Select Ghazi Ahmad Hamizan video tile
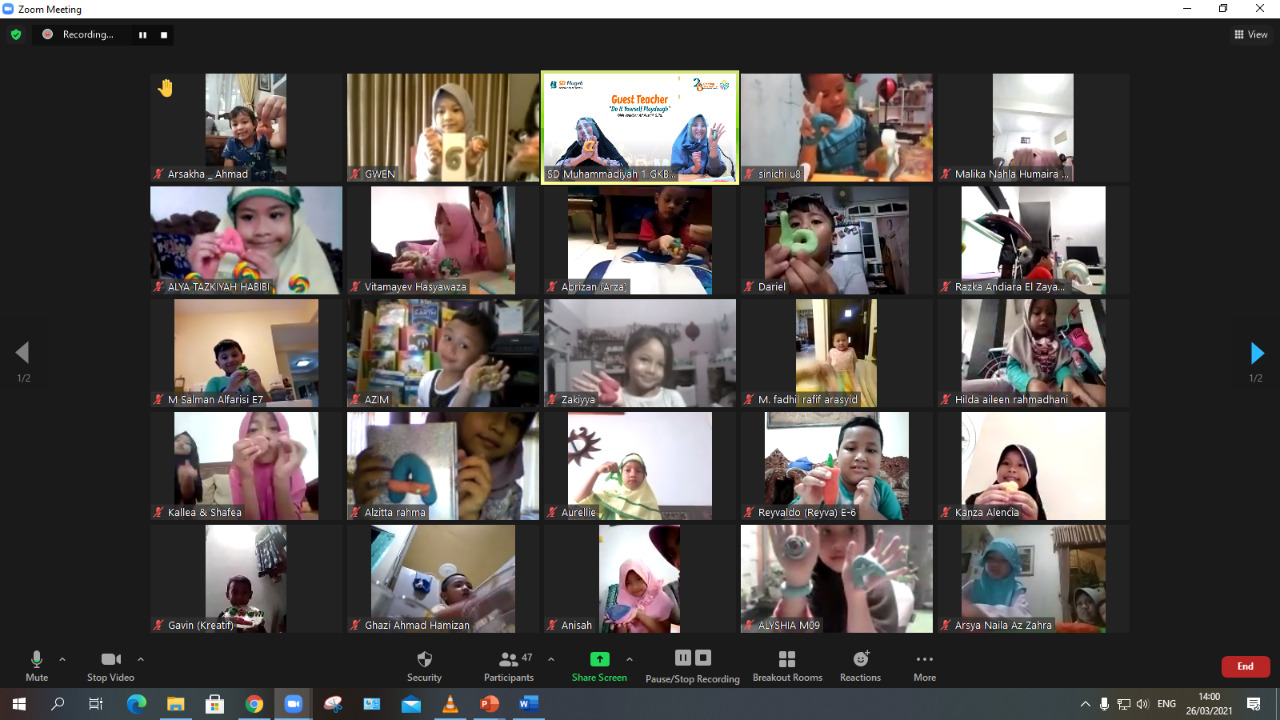The image size is (1280, 720). [443, 579]
